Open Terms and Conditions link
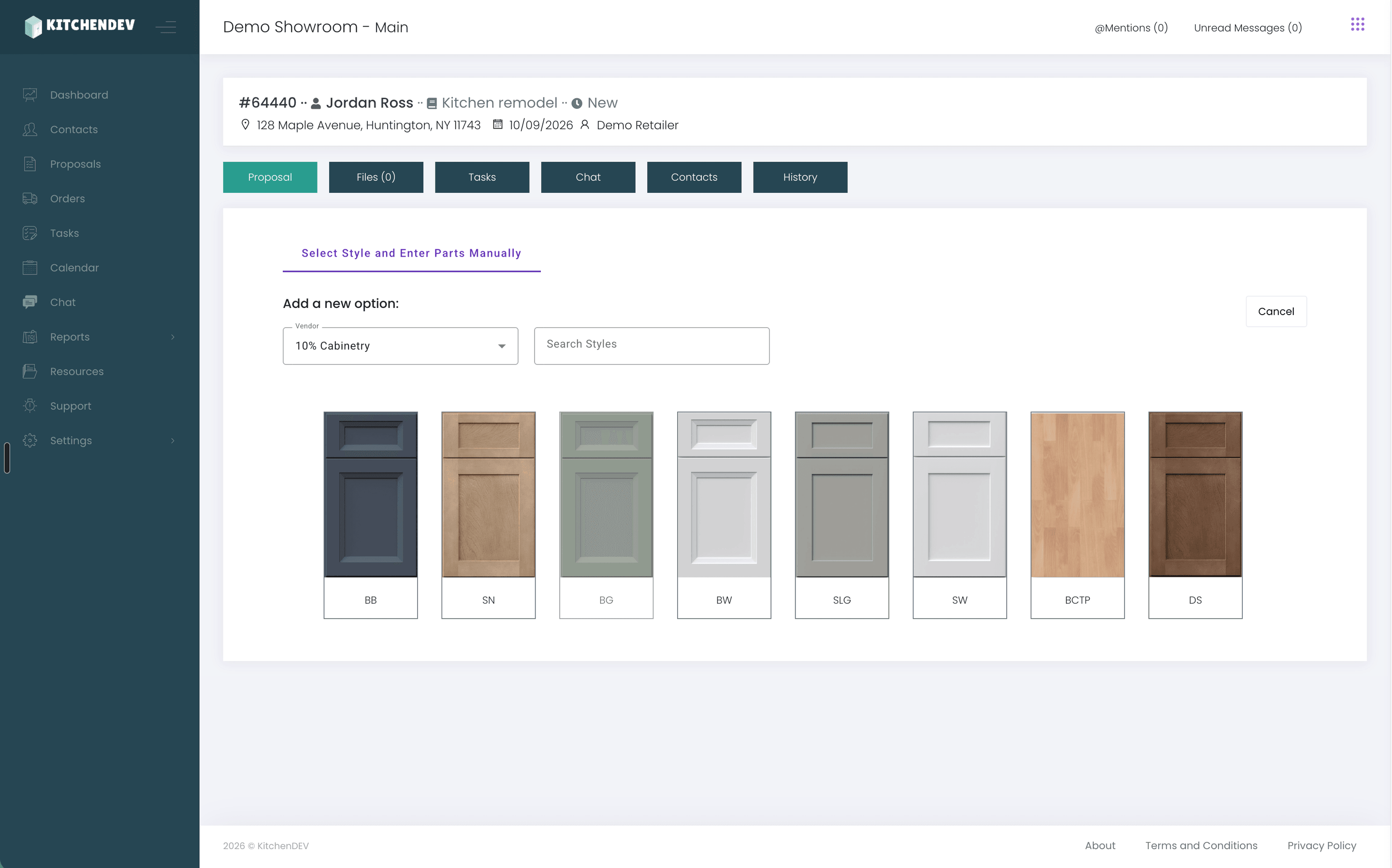The height and width of the screenshot is (868, 1392). [1201, 845]
